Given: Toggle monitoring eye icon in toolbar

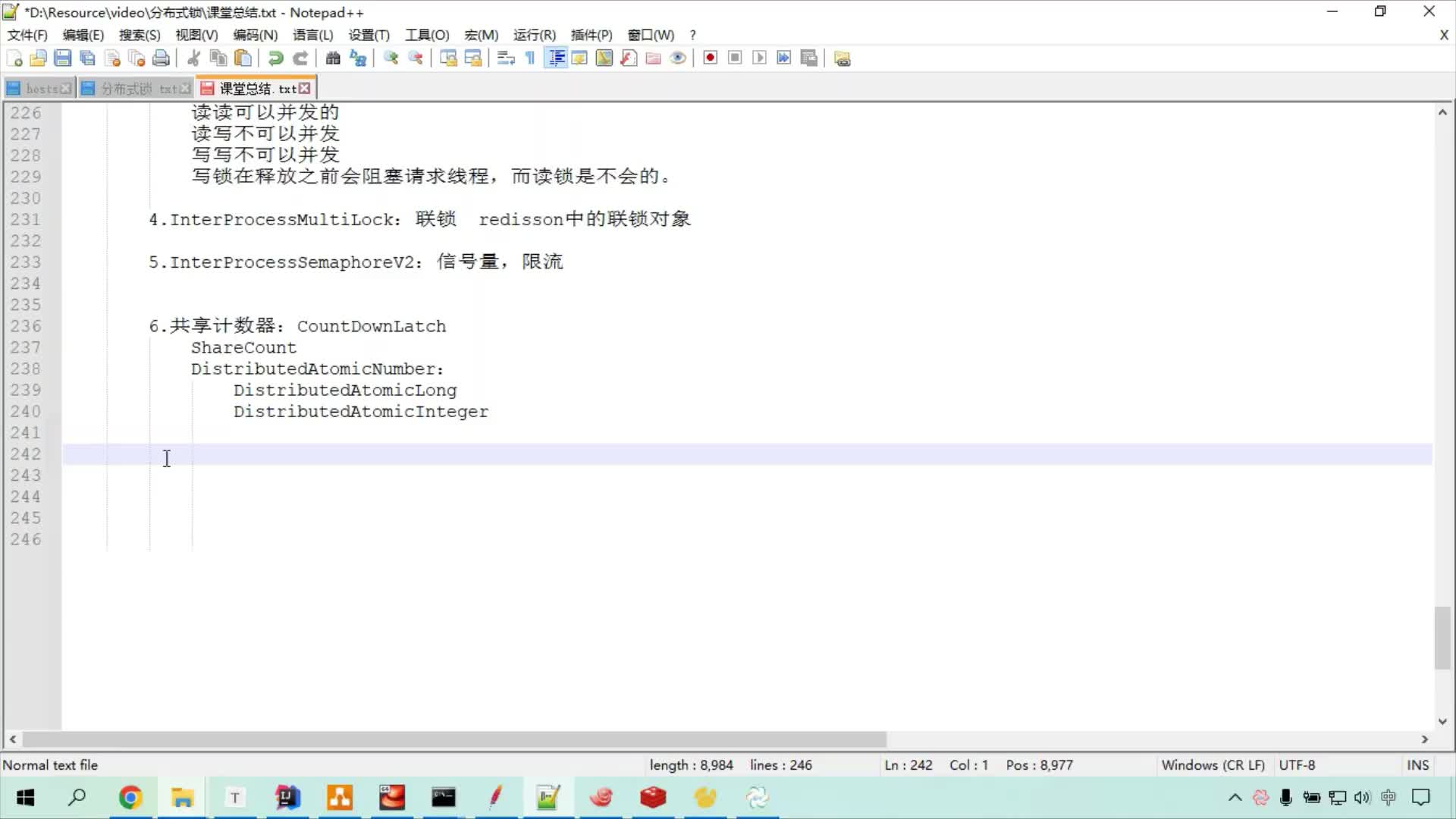Looking at the screenshot, I should pyautogui.click(x=678, y=58).
